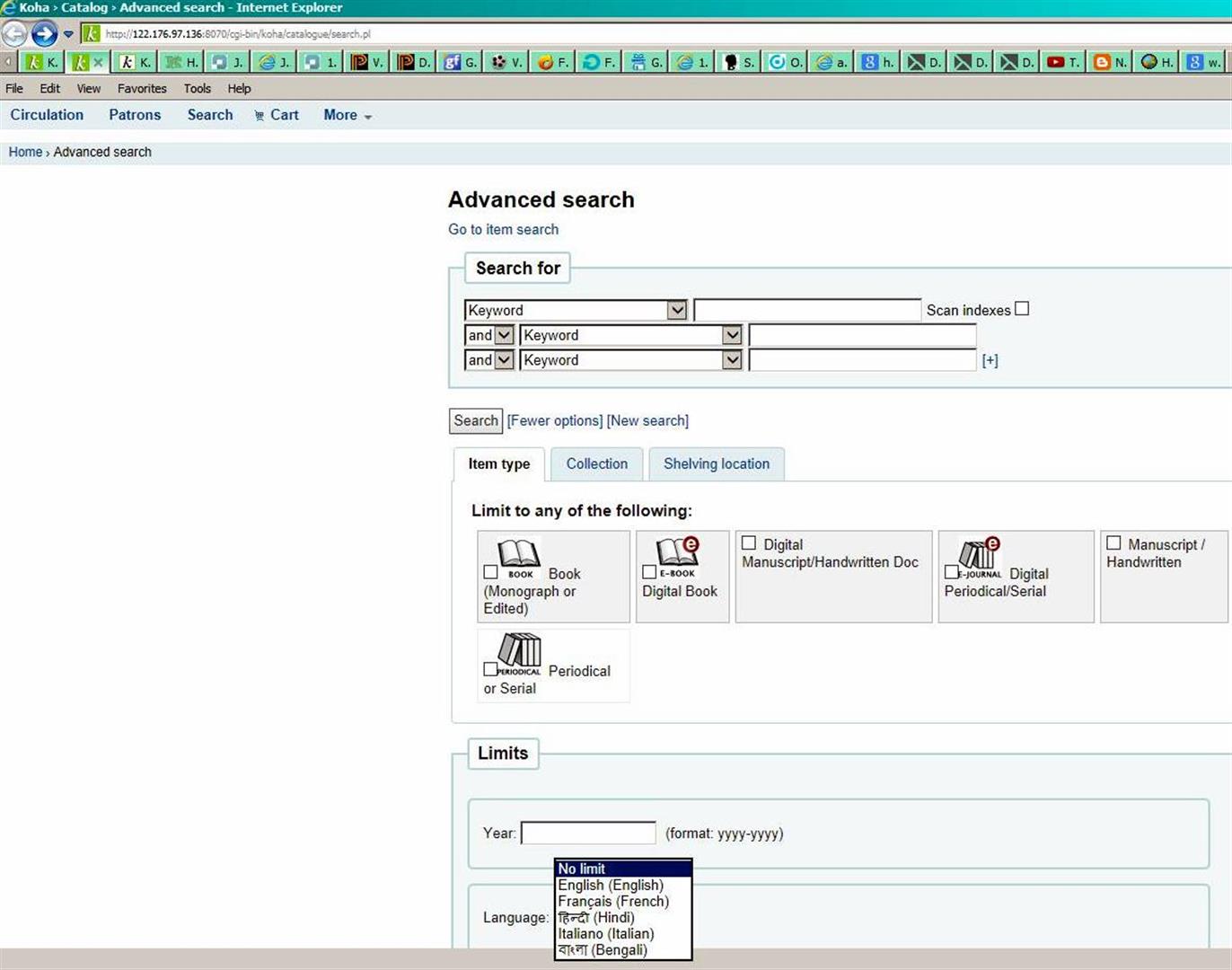Select No limit in the language list
This screenshot has height=970, width=1232.
[x=623, y=869]
